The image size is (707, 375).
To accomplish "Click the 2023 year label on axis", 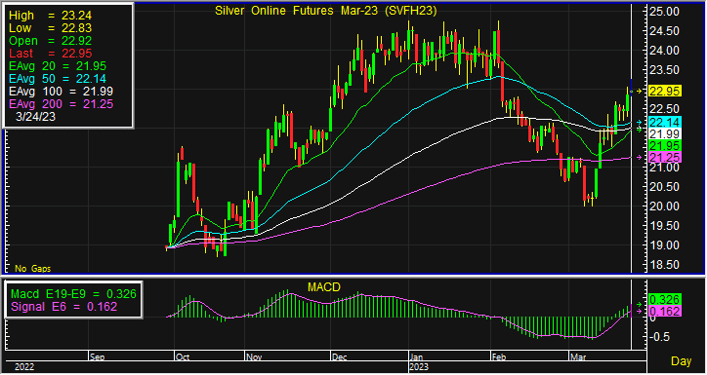I will (x=419, y=367).
